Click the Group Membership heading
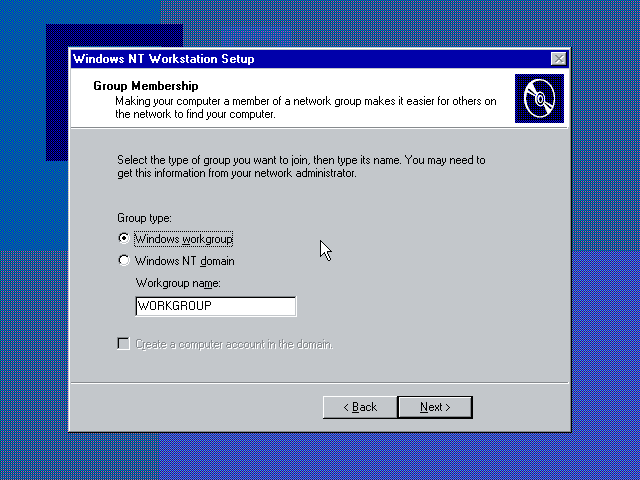The width and height of the screenshot is (640, 480). pos(146,86)
